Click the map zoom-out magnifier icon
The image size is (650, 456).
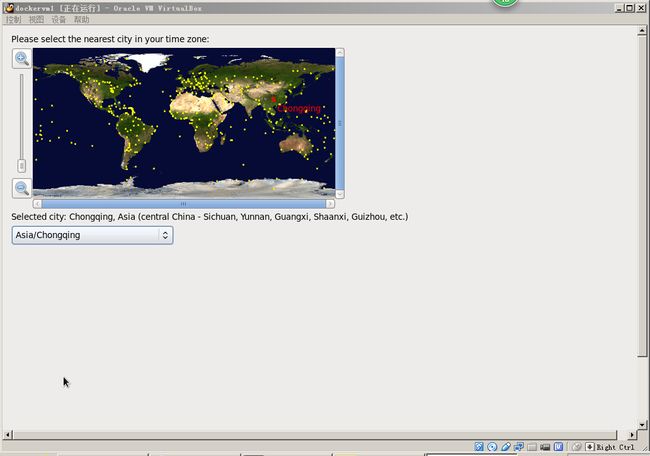[x=22, y=188]
